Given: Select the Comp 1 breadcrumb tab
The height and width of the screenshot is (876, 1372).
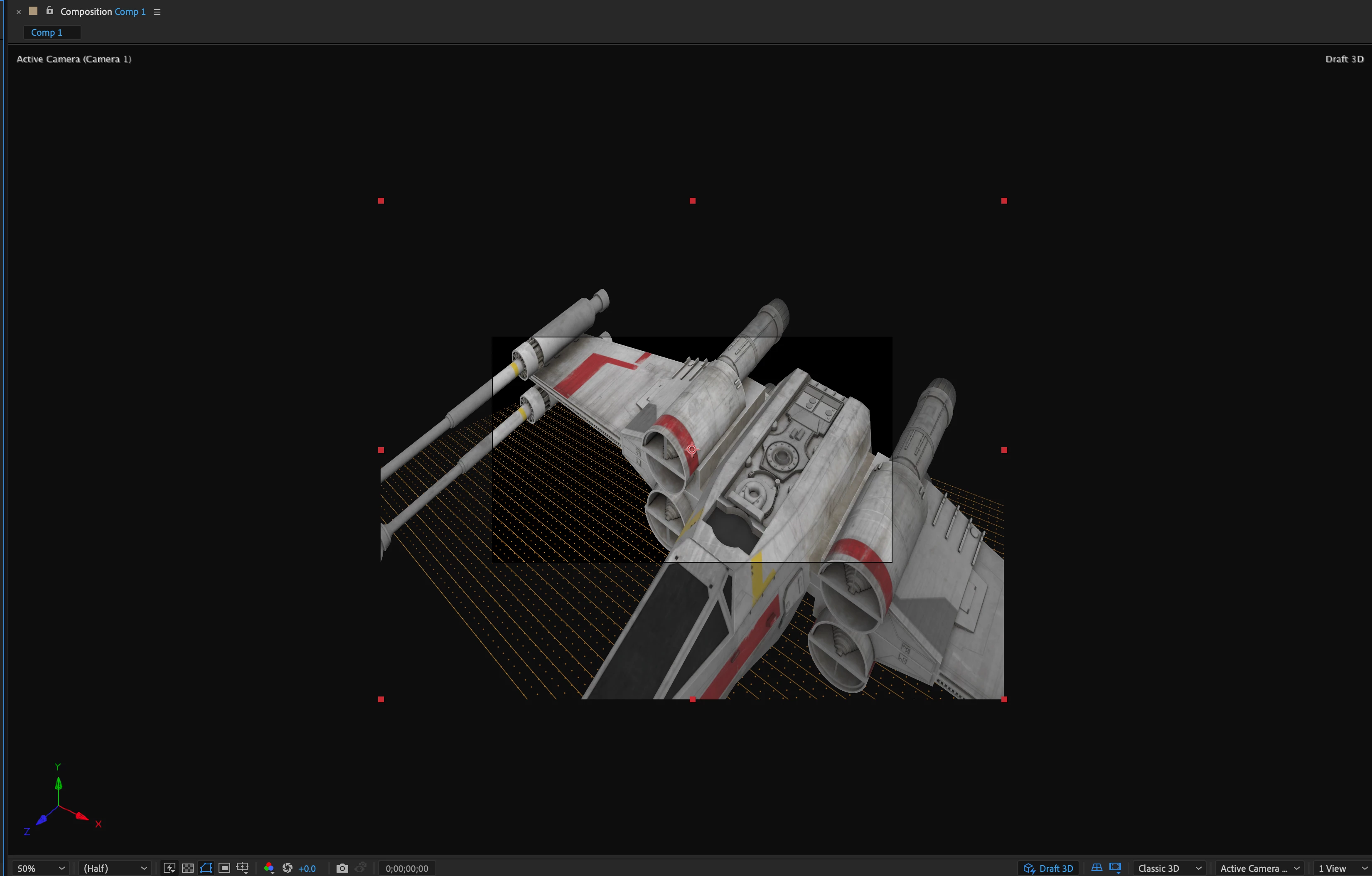Looking at the screenshot, I should point(47,32).
